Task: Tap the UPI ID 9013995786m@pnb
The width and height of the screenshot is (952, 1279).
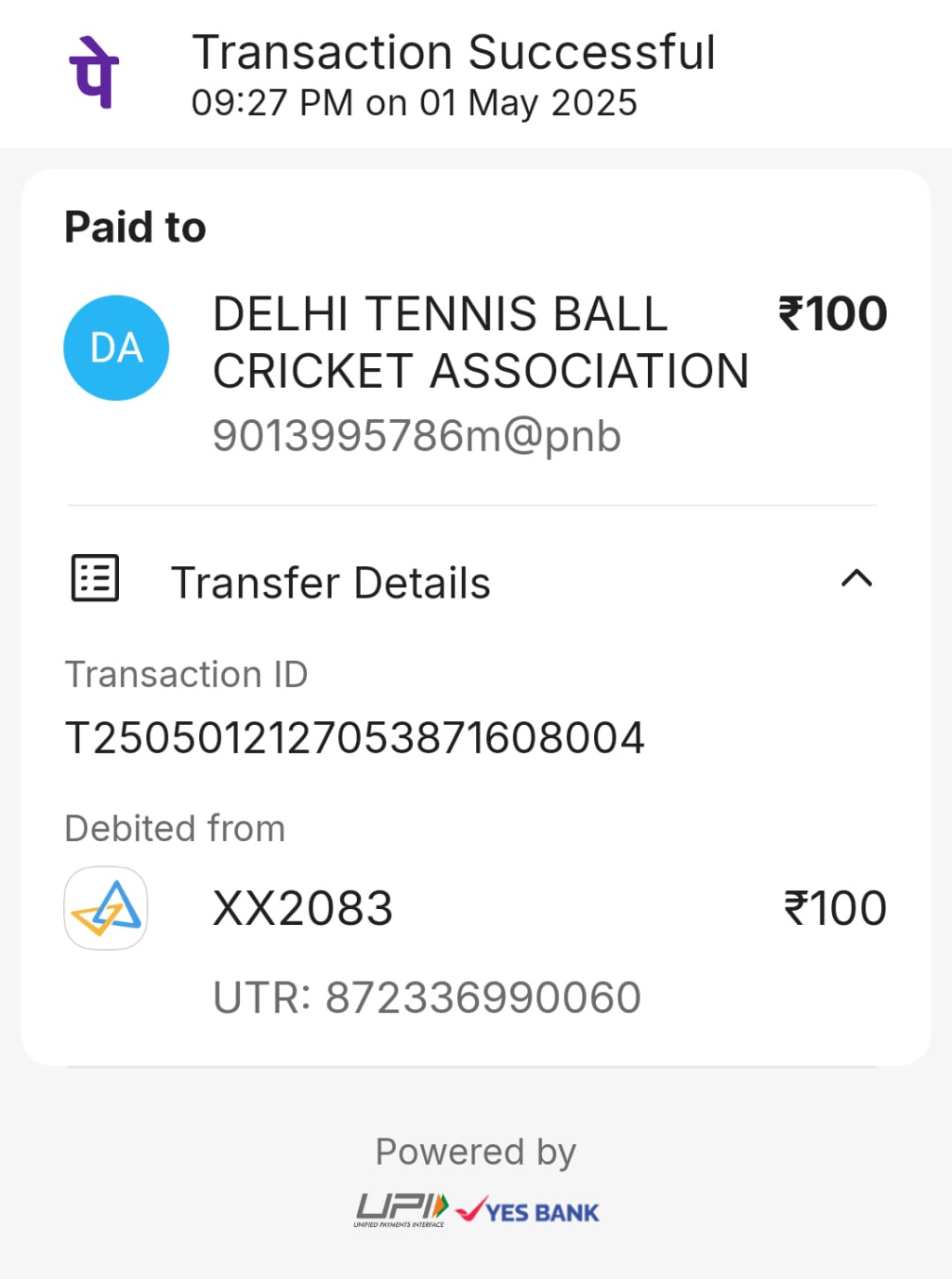Action: coord(416,435)
